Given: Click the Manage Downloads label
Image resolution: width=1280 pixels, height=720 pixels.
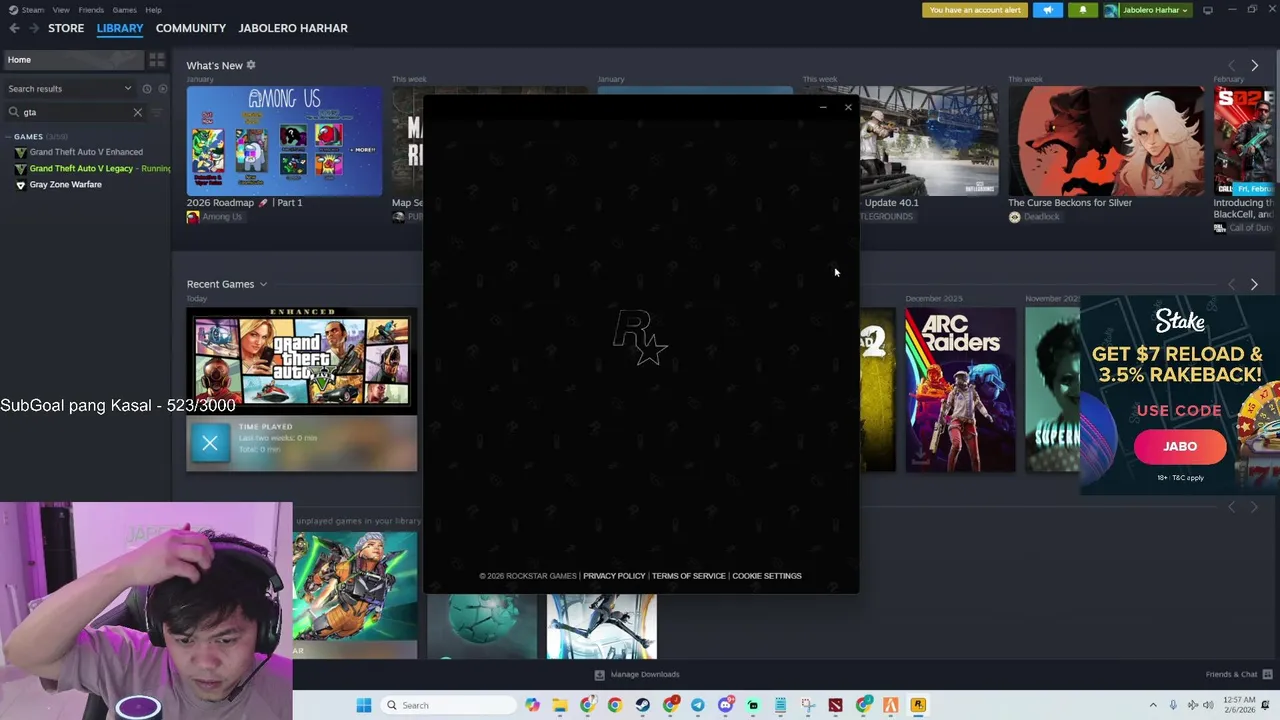Looking at the screenshot, I should pos(645,674).
